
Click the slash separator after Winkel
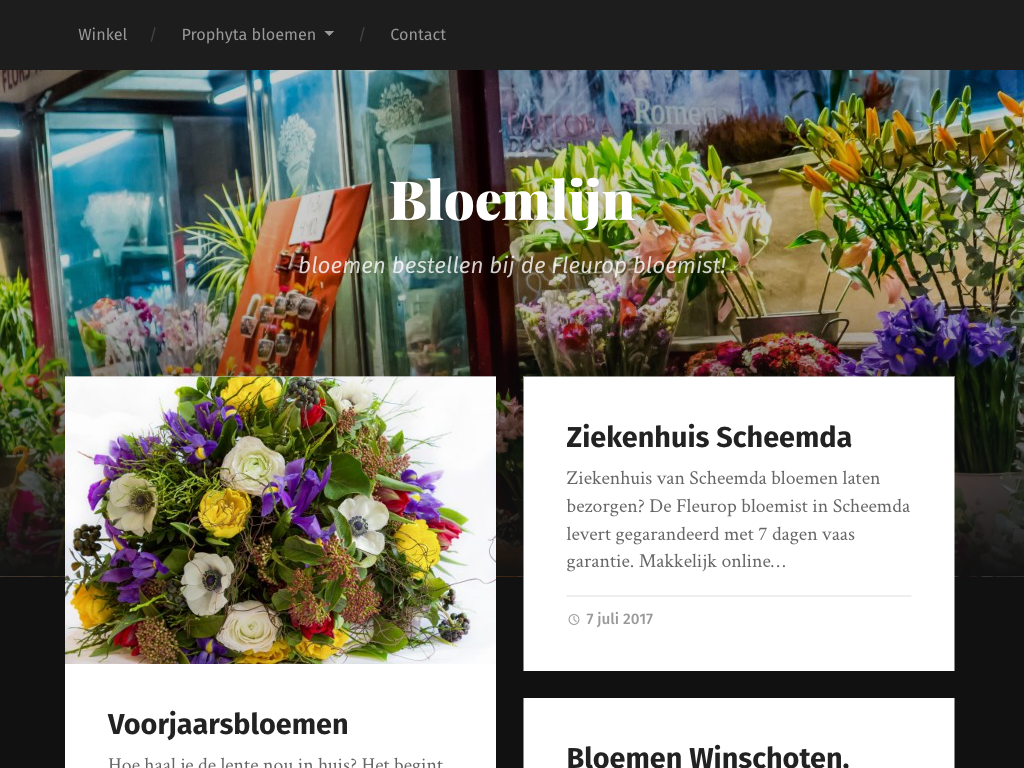click(153, 35)
